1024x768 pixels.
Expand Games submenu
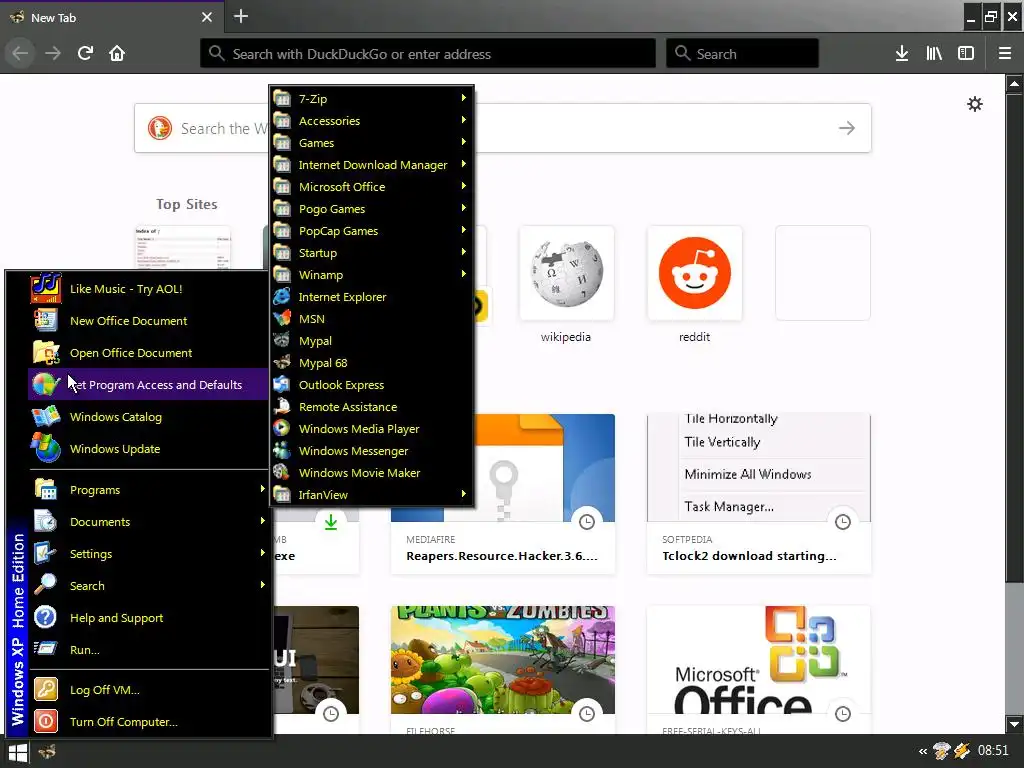pyautogui.click(x=372, y=143)
